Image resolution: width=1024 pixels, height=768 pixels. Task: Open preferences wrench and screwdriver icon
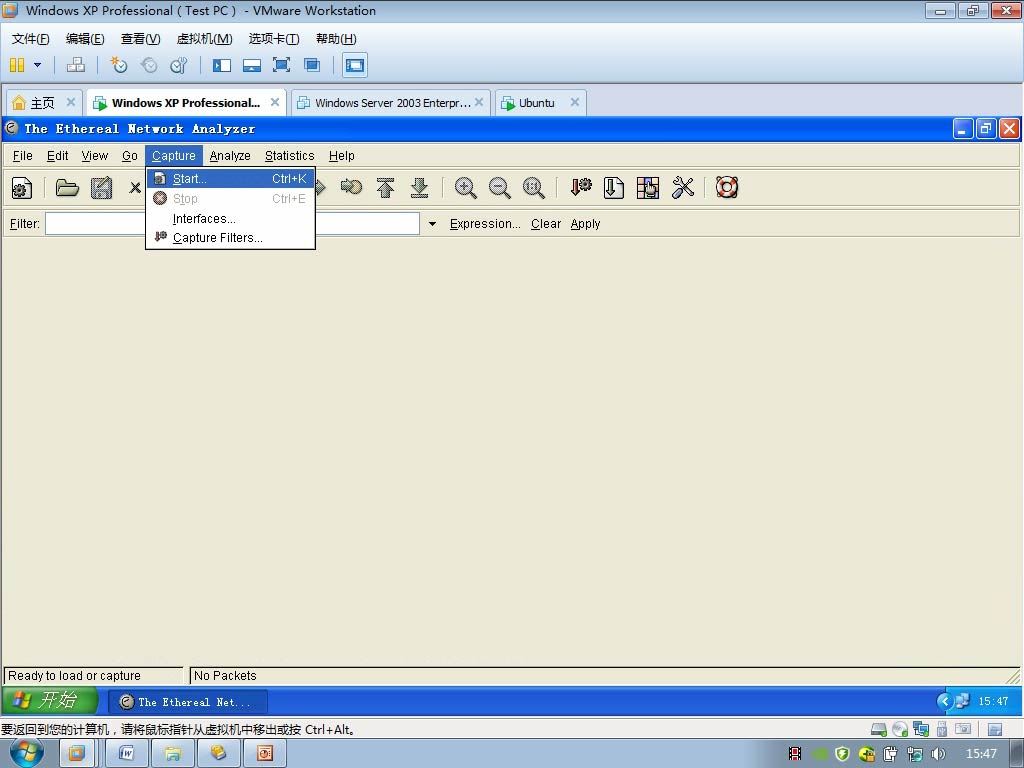pyautogui.click(x=682, y=188)
